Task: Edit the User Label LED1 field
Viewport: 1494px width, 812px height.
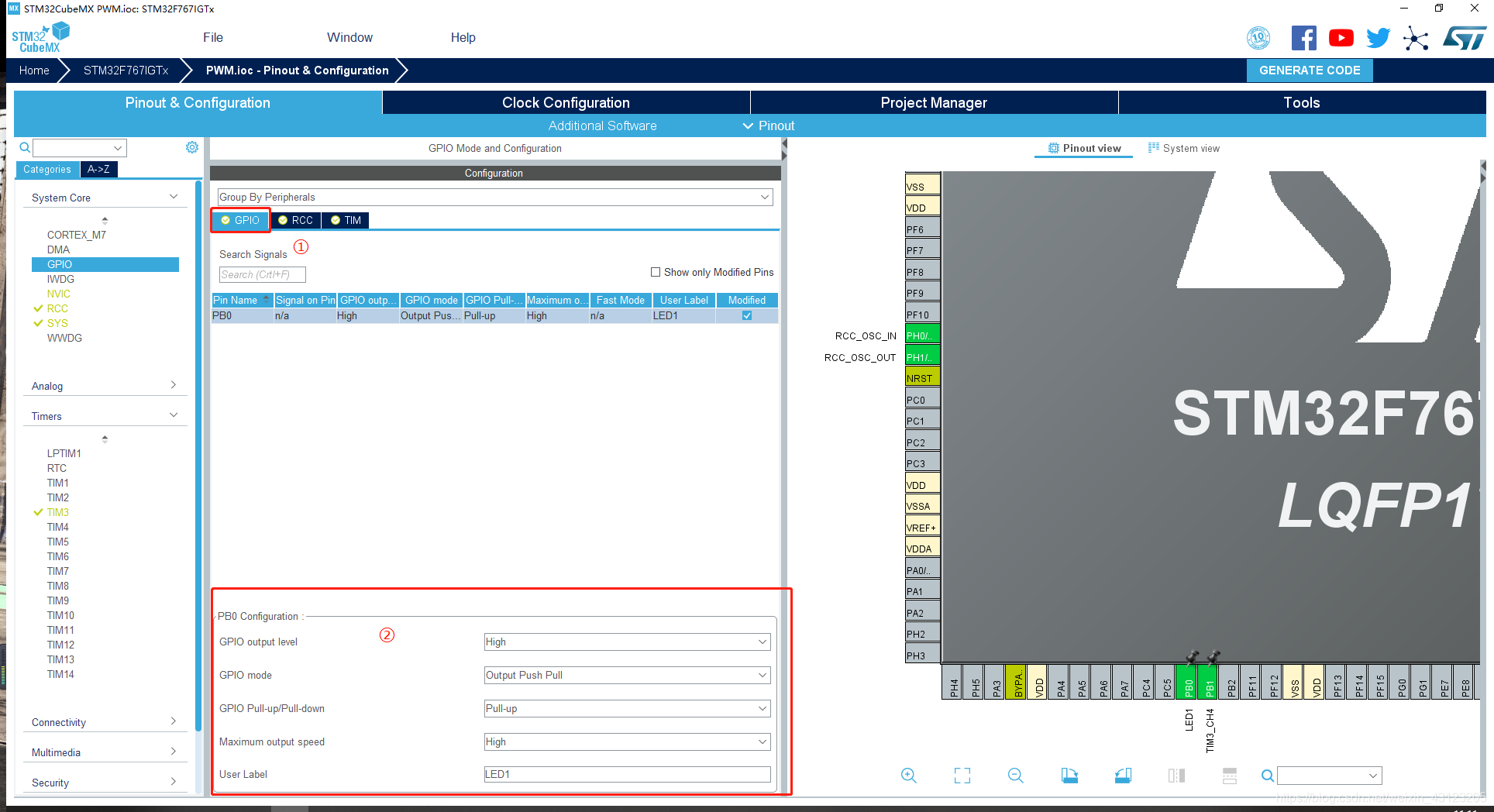Action: tap(627, 774)
